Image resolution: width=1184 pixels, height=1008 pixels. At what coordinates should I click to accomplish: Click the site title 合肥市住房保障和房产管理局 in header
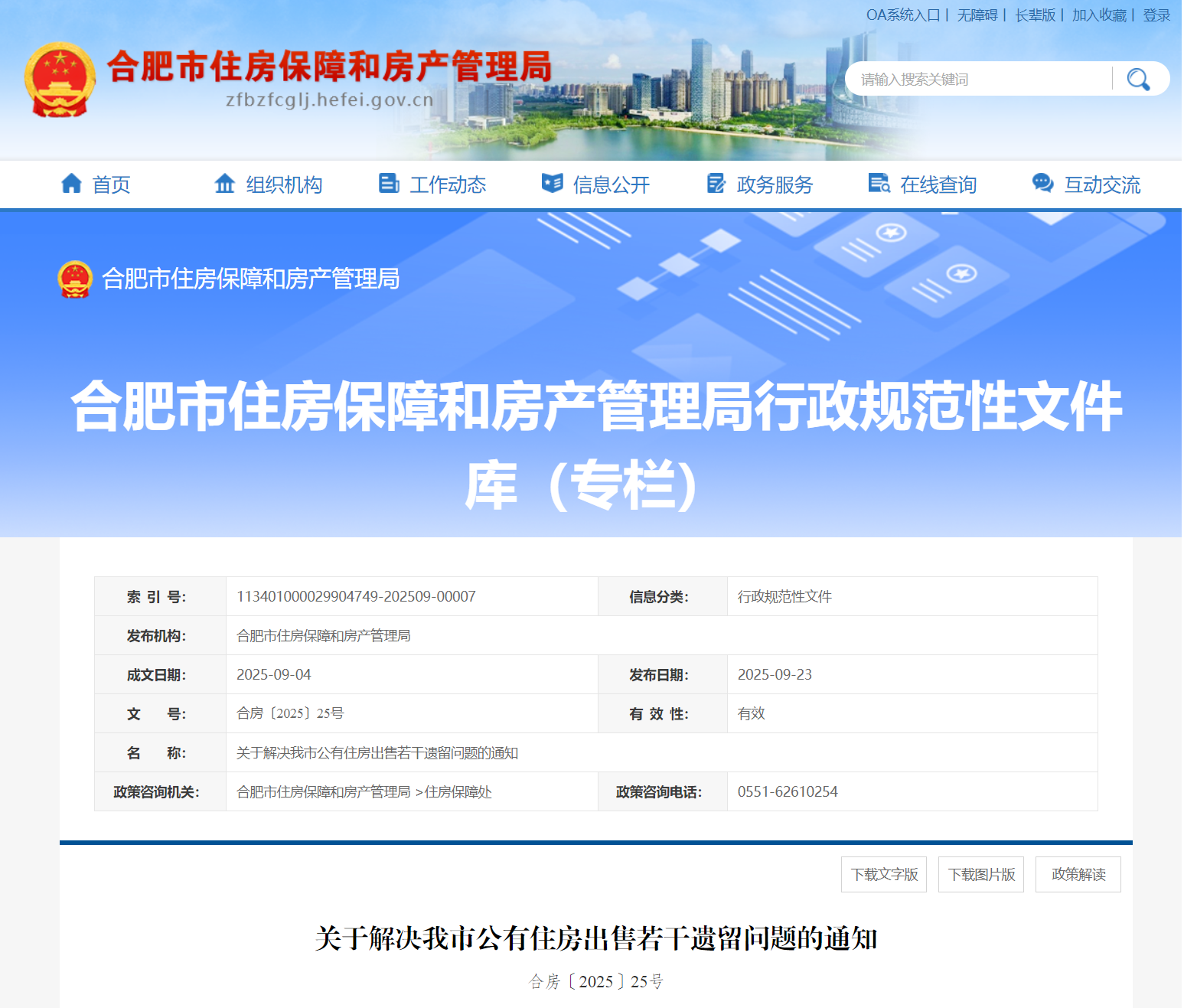coord(329,67)
